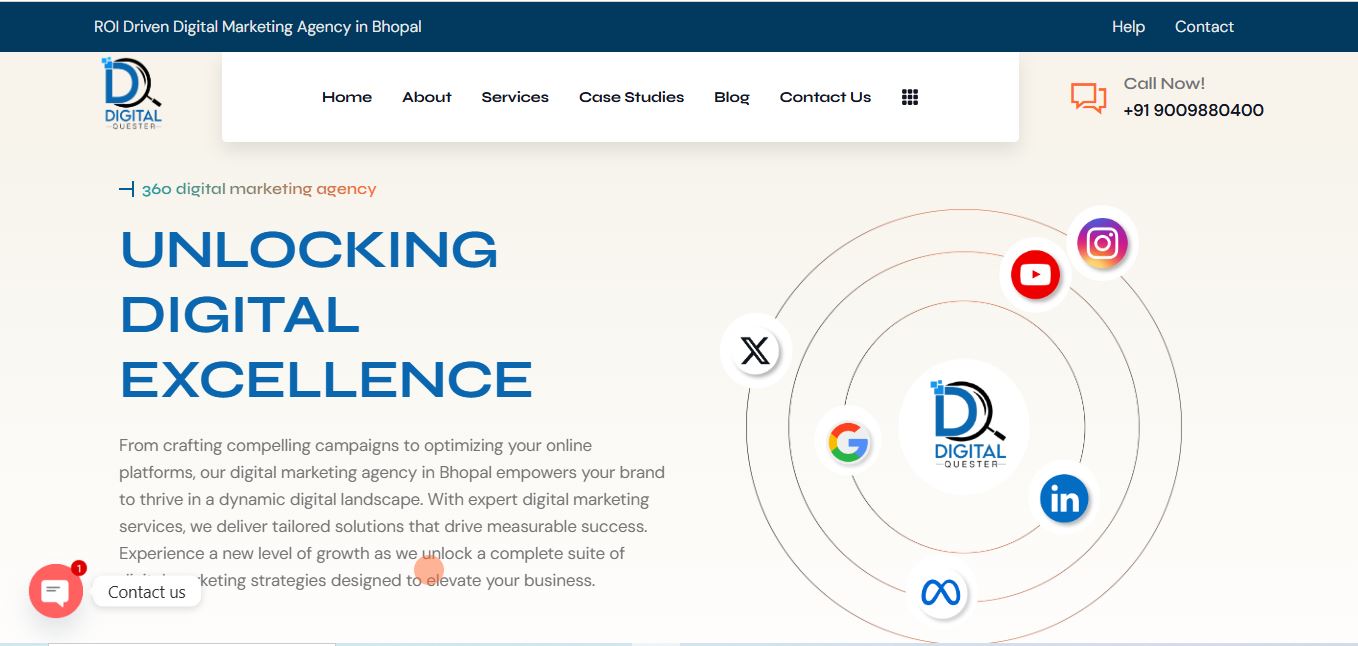Click the Instagram icon in the orbit graphic

click(x=1102, y=243)
